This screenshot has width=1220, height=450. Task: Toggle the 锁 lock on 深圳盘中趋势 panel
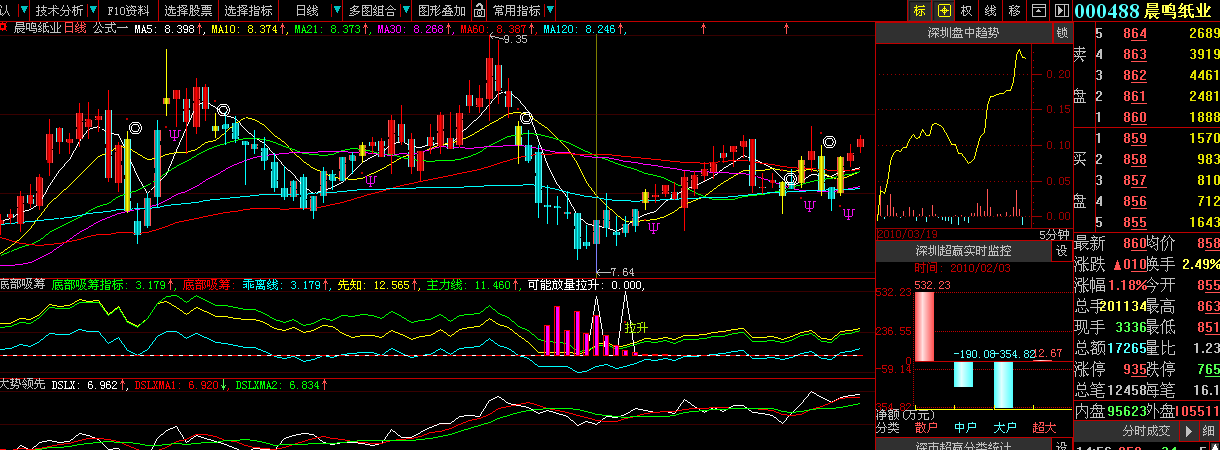tap(1062, 33)
